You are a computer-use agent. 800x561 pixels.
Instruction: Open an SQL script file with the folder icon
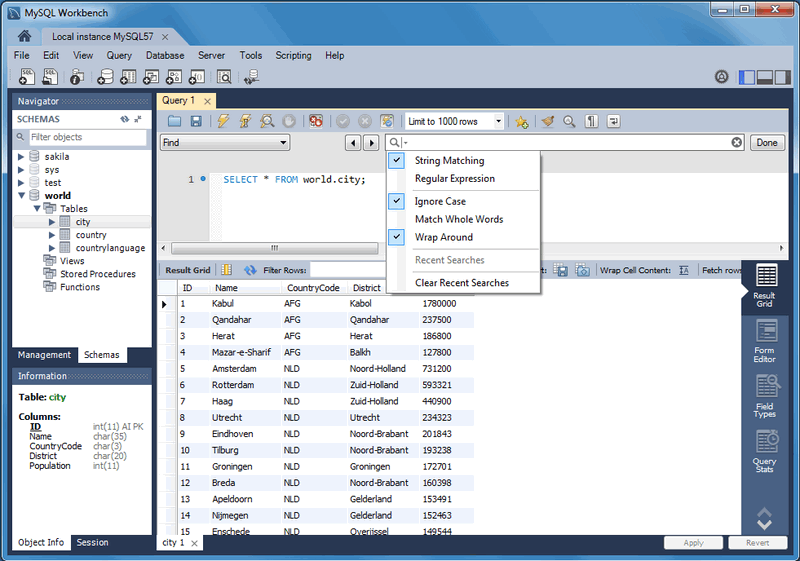174,121
